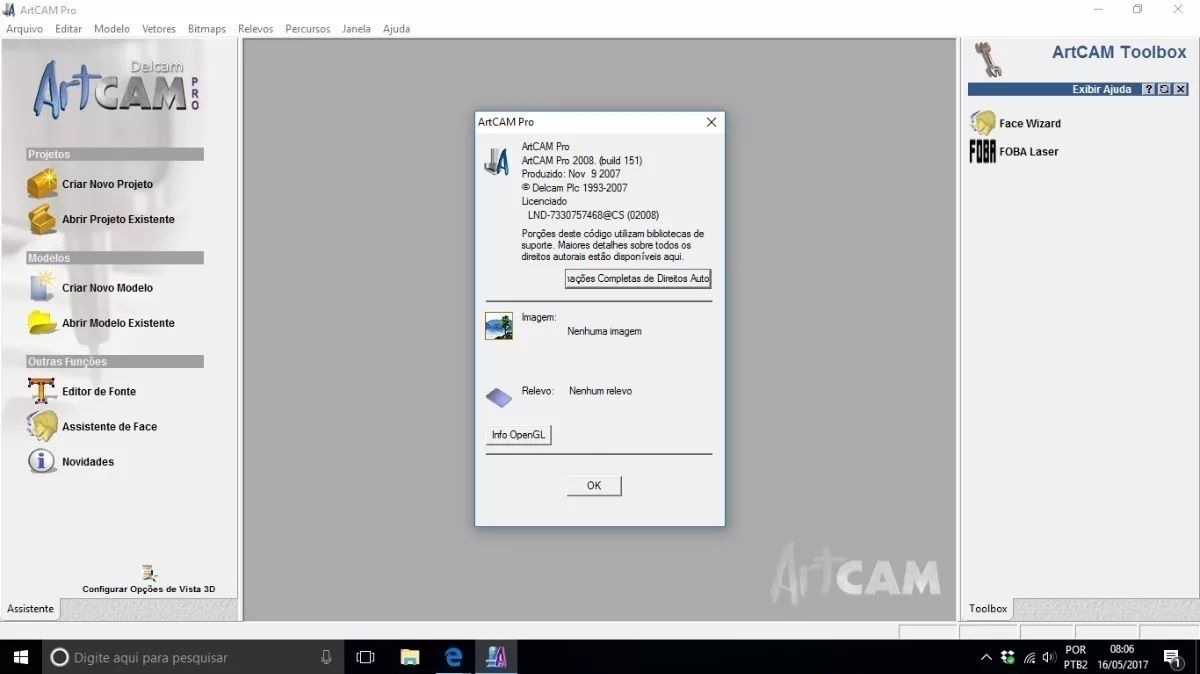Open the Arquivo menu

coord(25,29)
